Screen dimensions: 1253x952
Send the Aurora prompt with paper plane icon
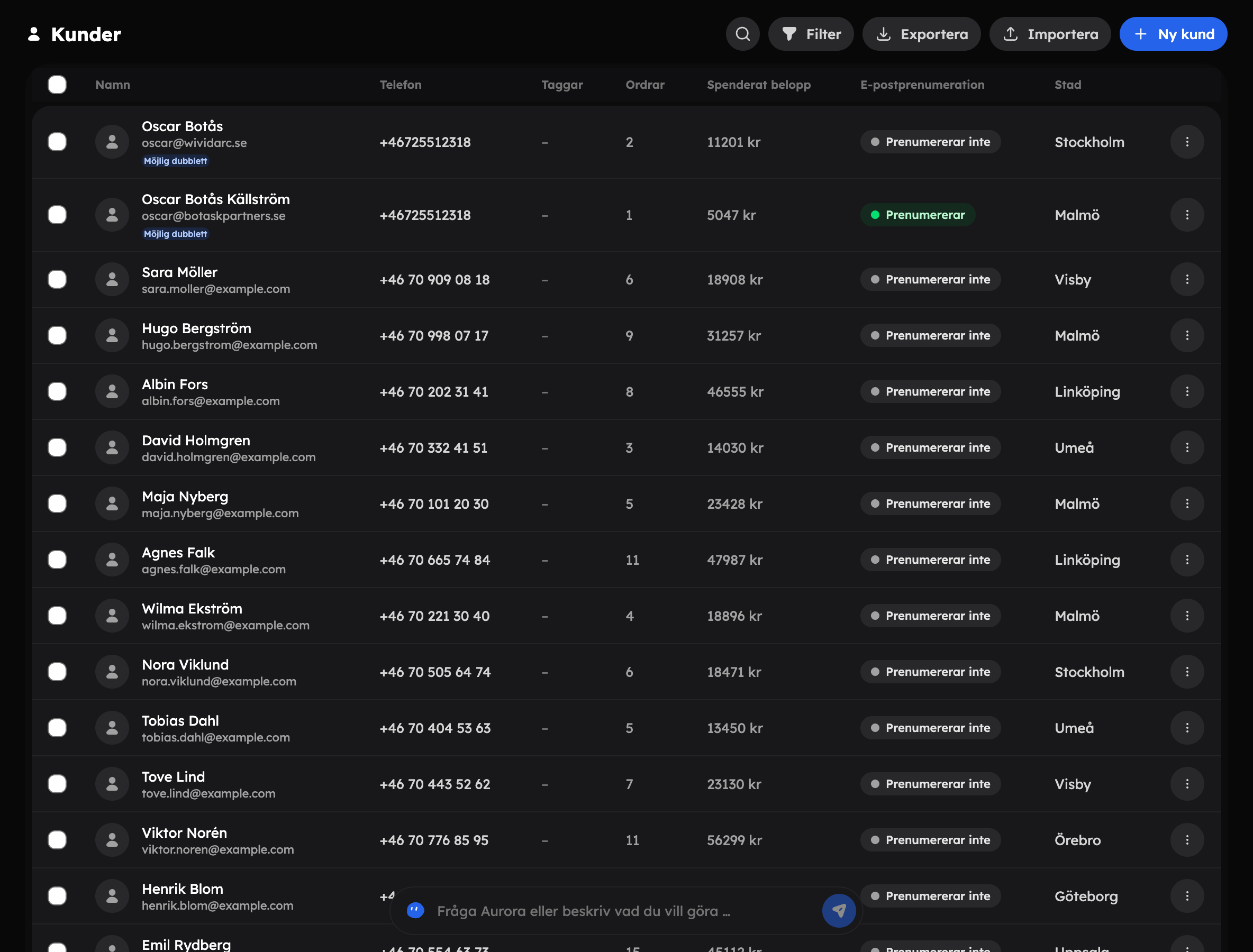(839, 911)
